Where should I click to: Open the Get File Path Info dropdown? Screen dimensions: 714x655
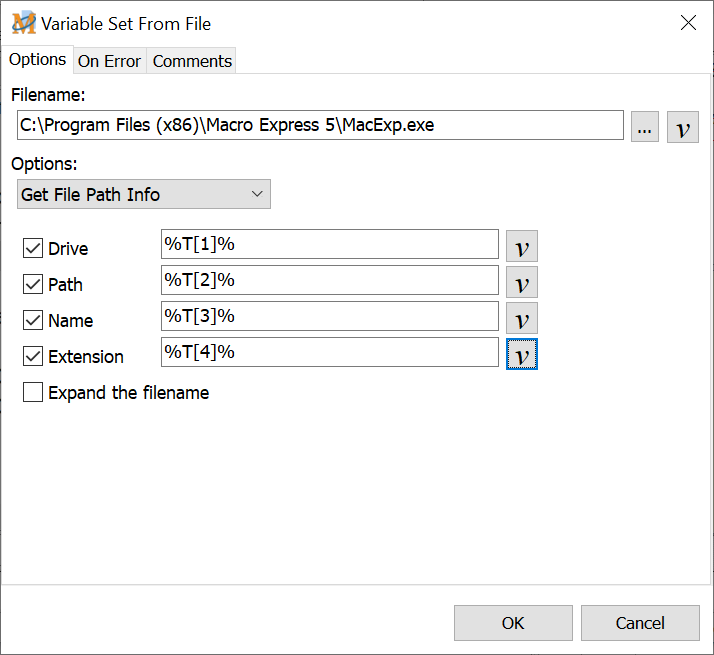144,195
